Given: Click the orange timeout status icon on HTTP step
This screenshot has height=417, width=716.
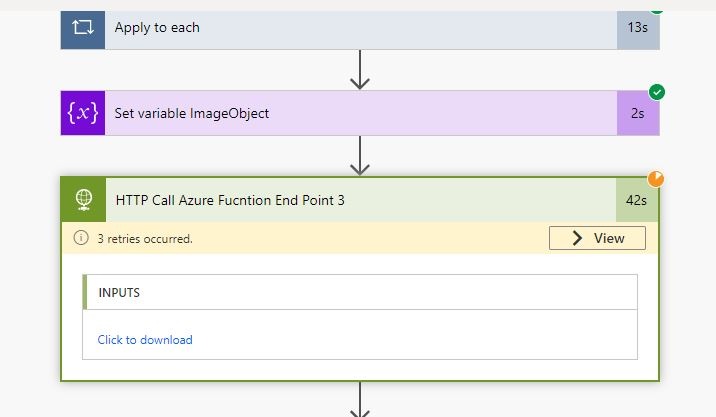Looking at the screenshot, I should click(656, 179).
